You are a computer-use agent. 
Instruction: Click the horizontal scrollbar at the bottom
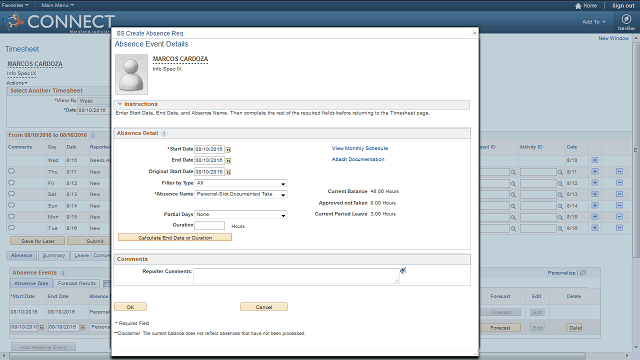pyautogui.click(x=298, y=356)
